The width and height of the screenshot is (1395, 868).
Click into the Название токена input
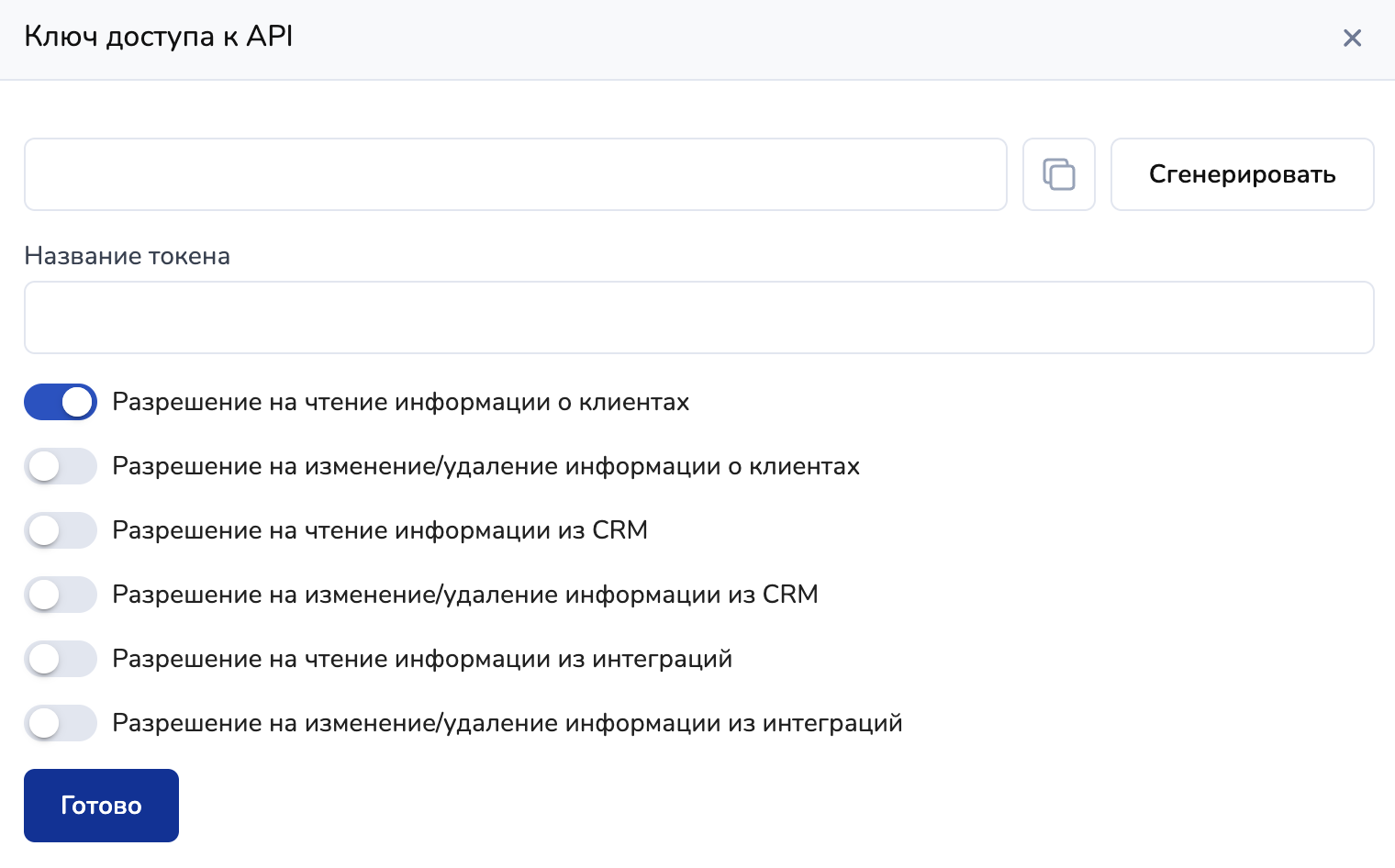[x=698, y=317]
